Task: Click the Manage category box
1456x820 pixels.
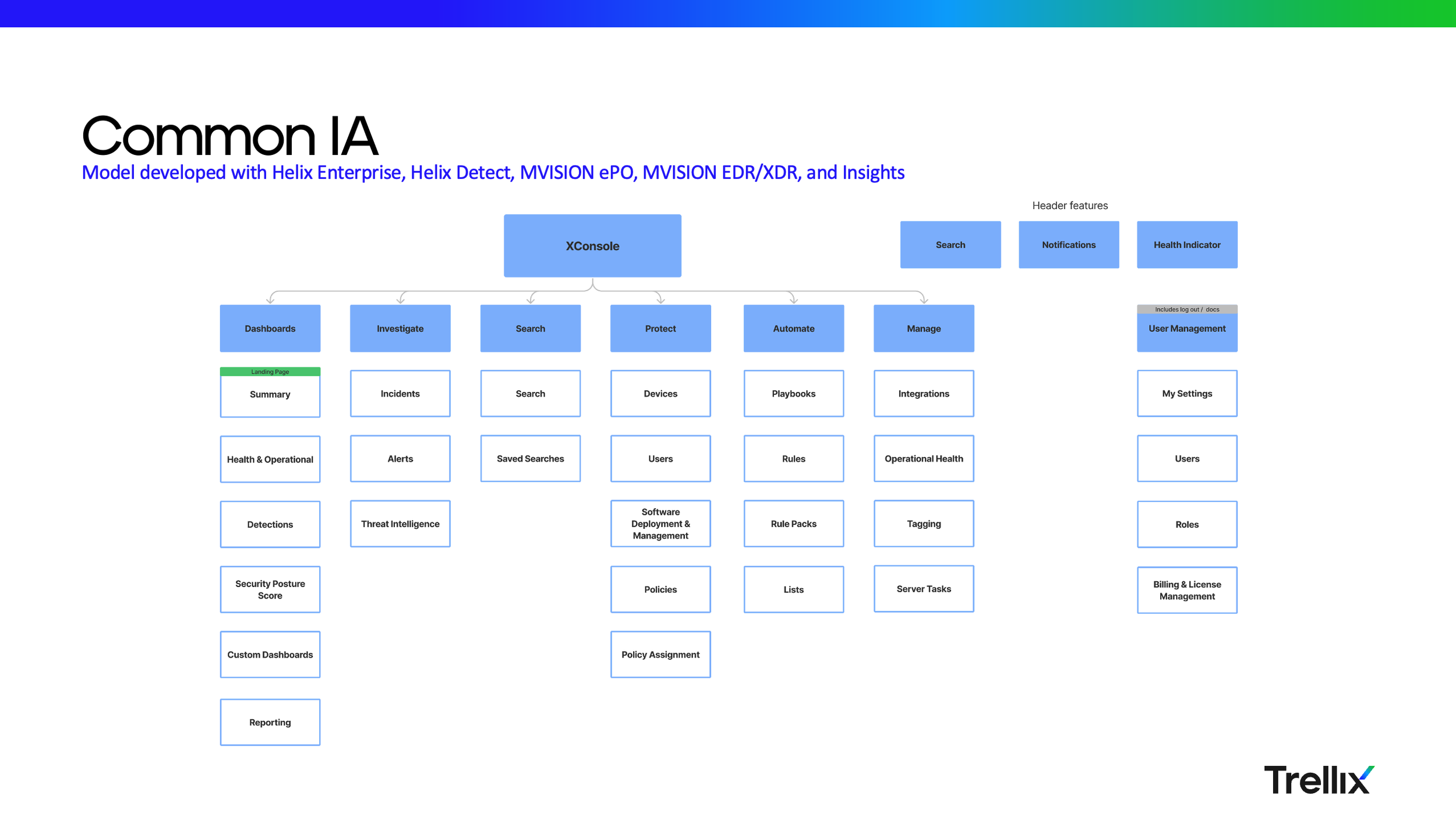Action: pos(923,328)
